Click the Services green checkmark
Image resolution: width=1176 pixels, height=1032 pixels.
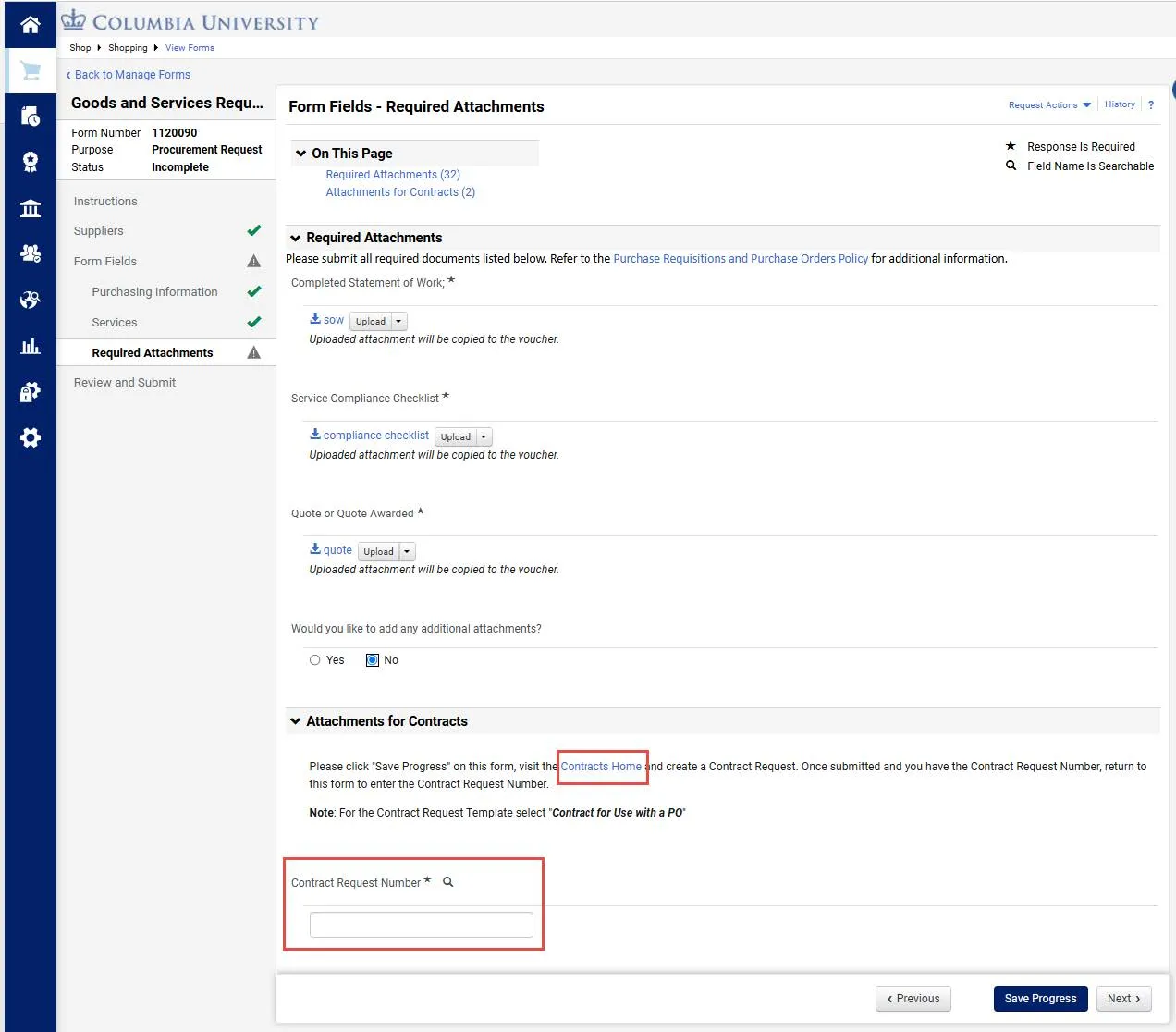tap(254, 322)
